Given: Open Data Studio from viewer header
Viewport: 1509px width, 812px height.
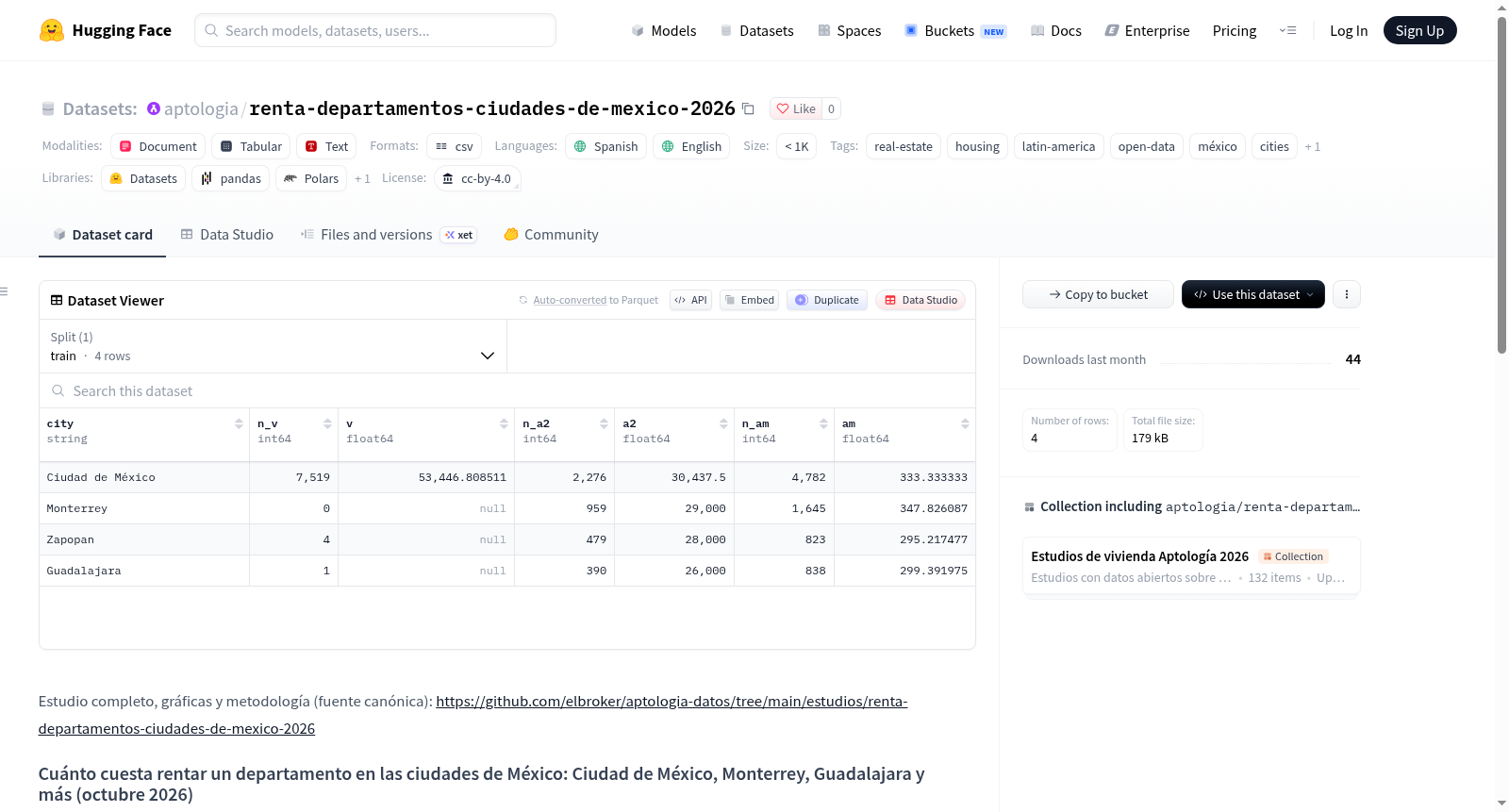Looking at the screenshot, I should [920, 300].
